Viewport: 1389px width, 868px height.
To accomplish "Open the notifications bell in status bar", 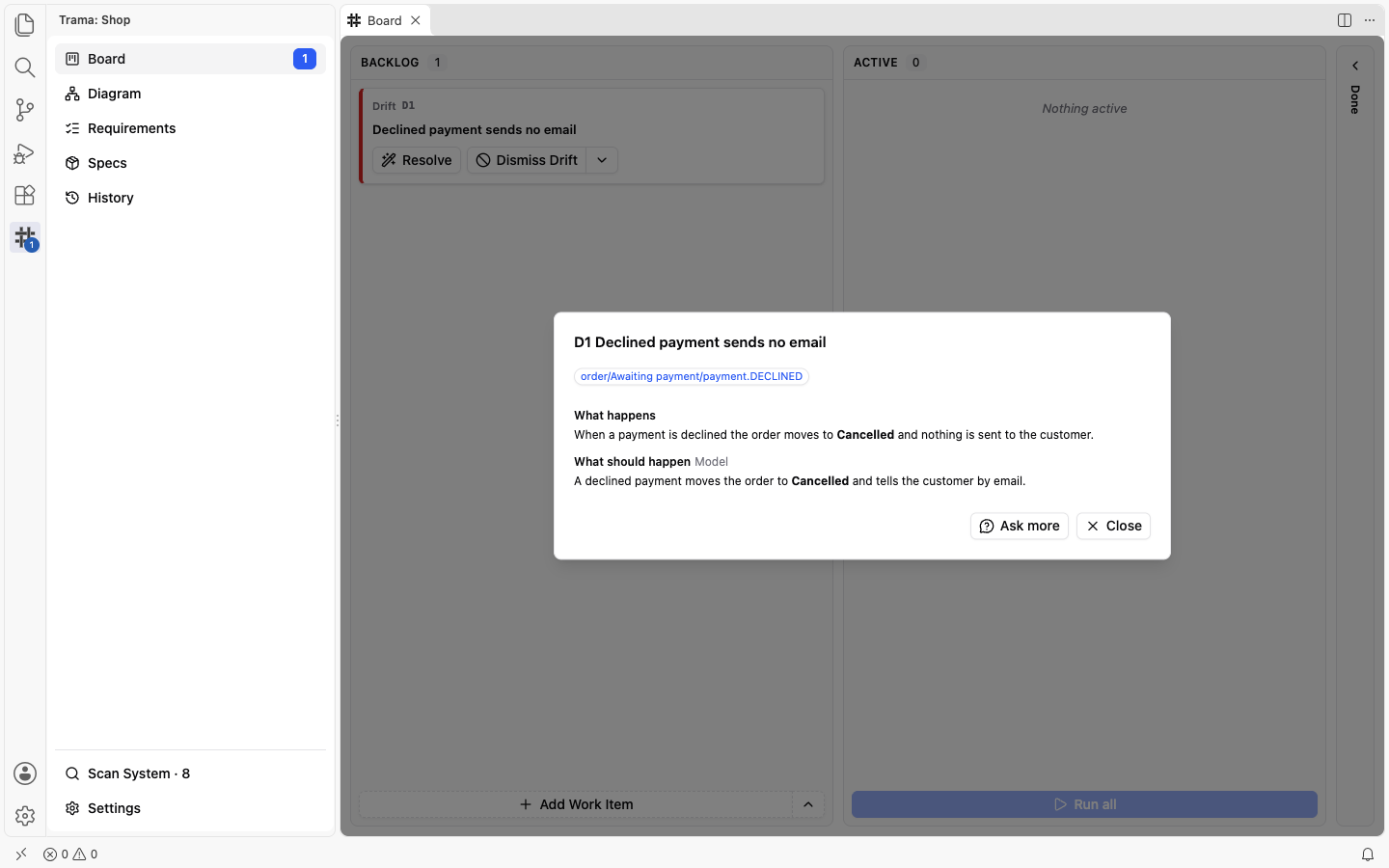I will tap(1368, 854).
